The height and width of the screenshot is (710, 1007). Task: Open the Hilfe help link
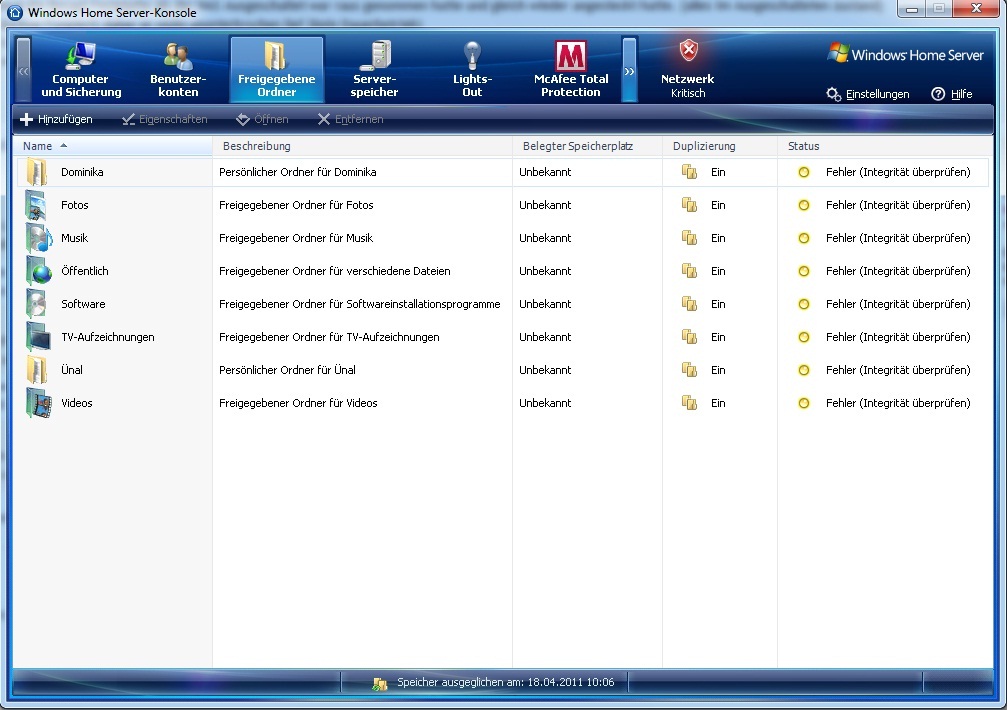[x=952, y=94]
